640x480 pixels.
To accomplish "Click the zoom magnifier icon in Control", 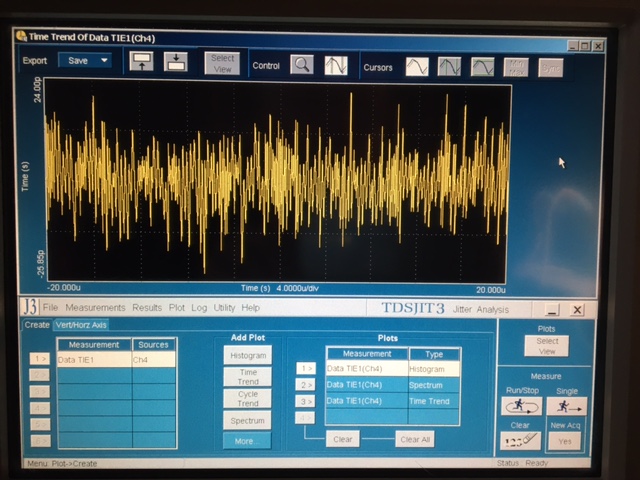I will coord(301,65).
